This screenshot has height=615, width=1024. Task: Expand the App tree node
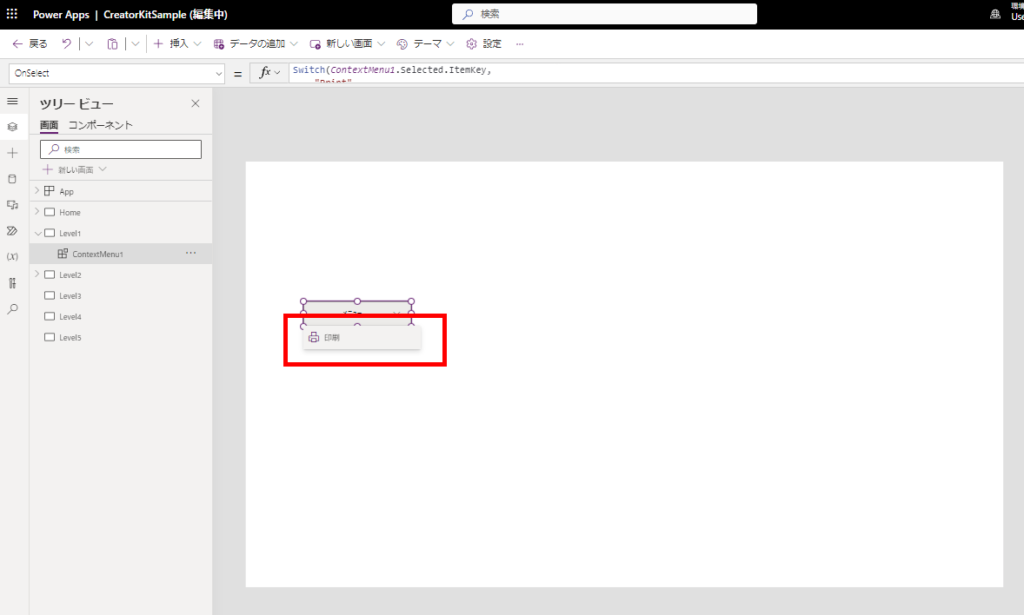pyautogui.click(x=37, y=191)
